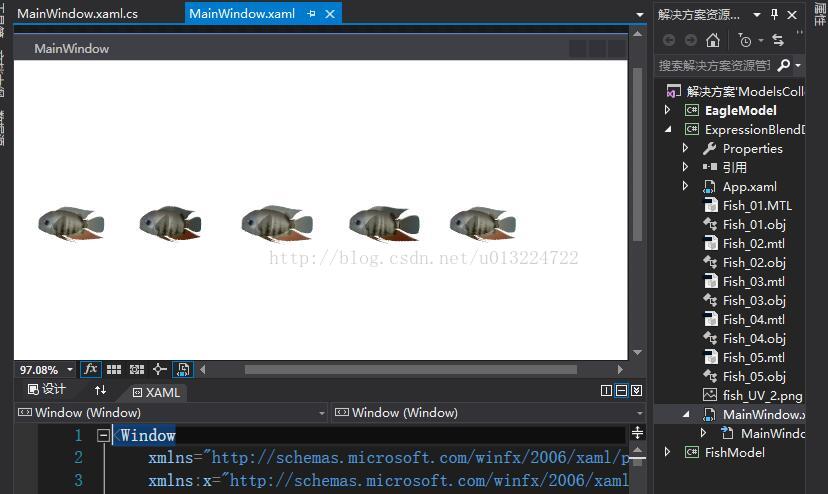This screenshot has height=494, width=828.
Task: Click the Fish_05.obj file icon
Action: coord(710,377)
